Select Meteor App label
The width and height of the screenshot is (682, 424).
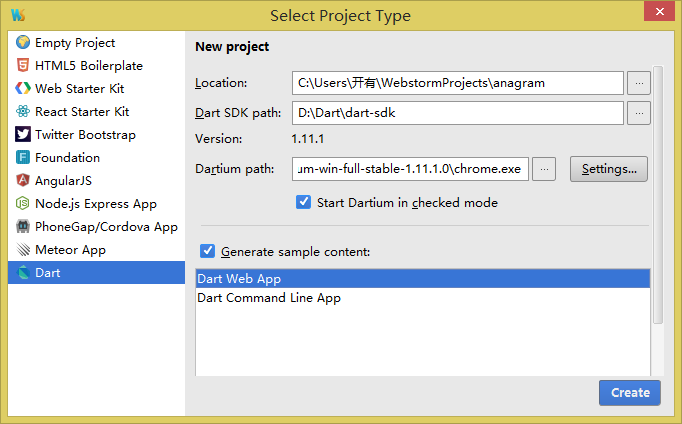click(70, 250)
